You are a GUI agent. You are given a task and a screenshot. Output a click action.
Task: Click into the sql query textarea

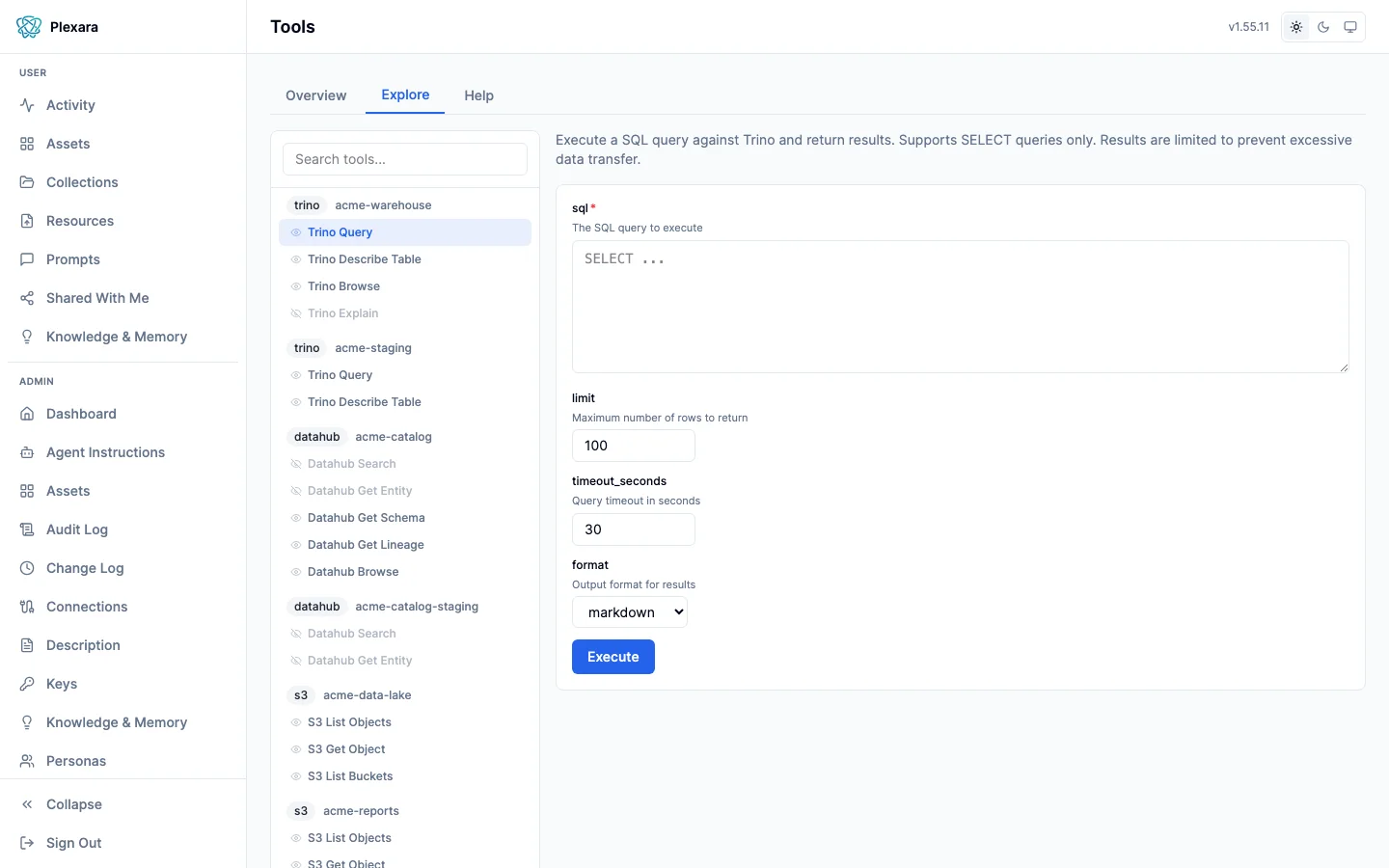point(961,307)
